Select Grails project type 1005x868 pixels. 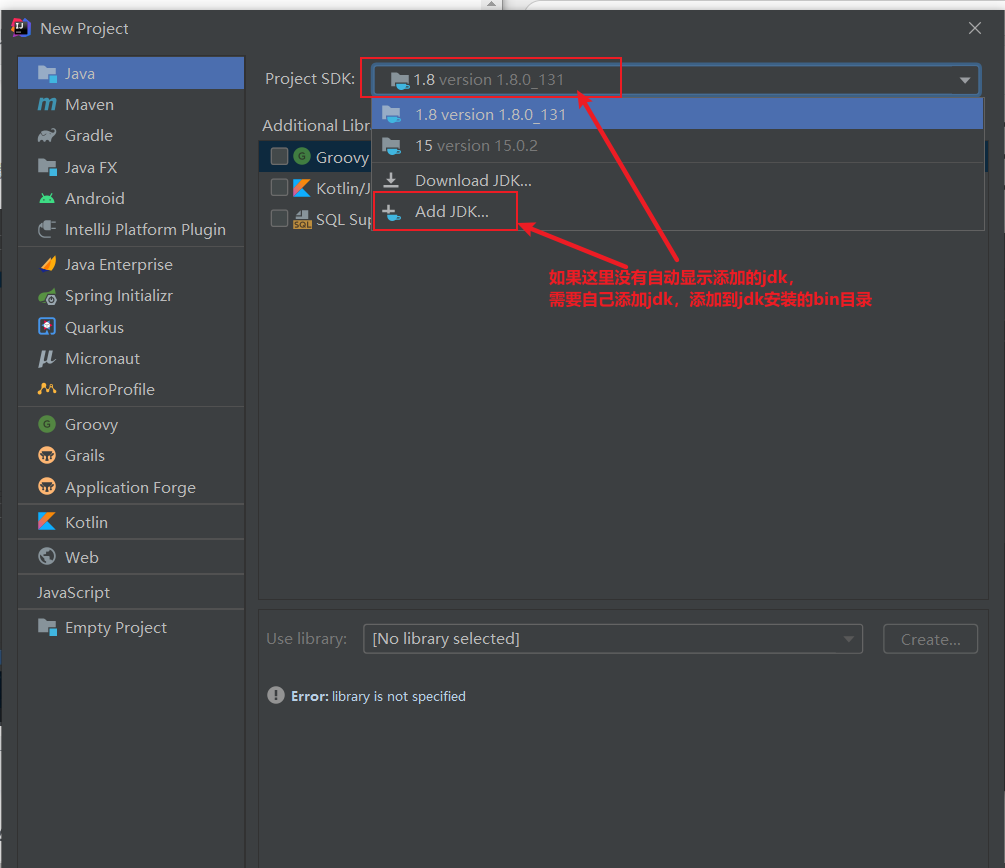click(x=131, y=455)
